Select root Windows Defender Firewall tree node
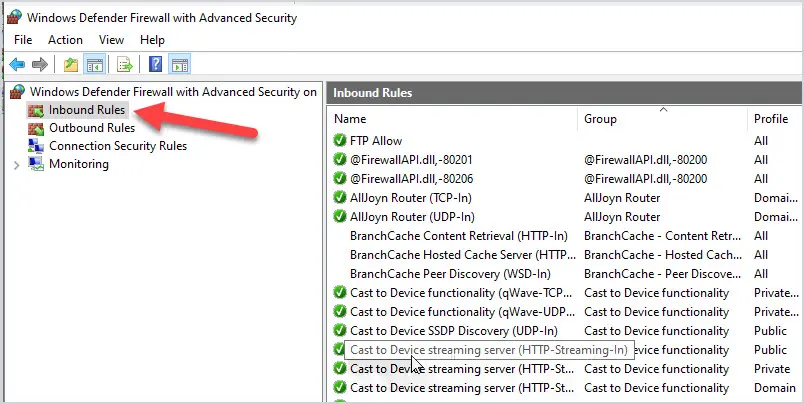 173,92
